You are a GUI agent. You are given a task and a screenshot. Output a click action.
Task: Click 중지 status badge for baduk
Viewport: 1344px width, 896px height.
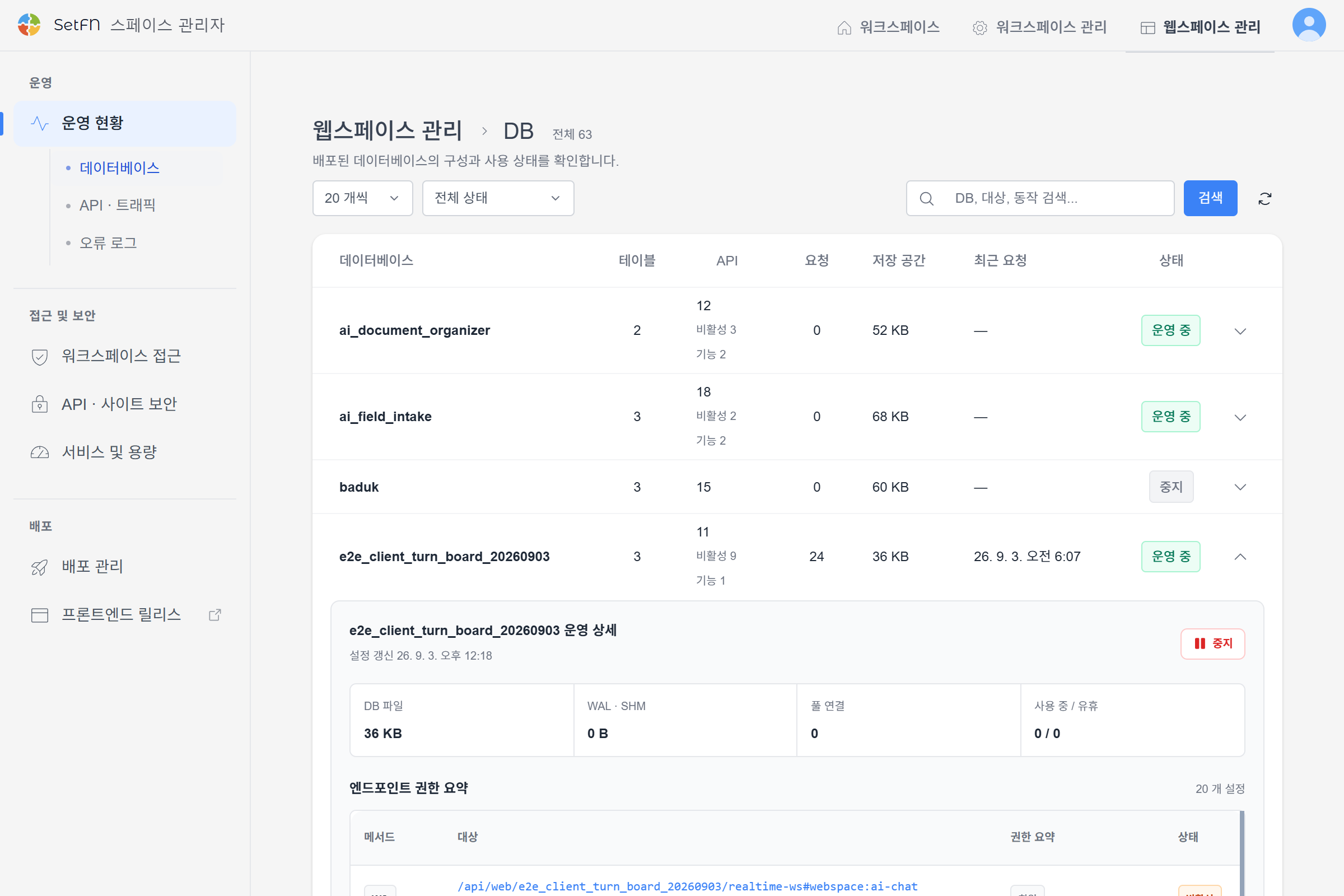pos(1171,487)
